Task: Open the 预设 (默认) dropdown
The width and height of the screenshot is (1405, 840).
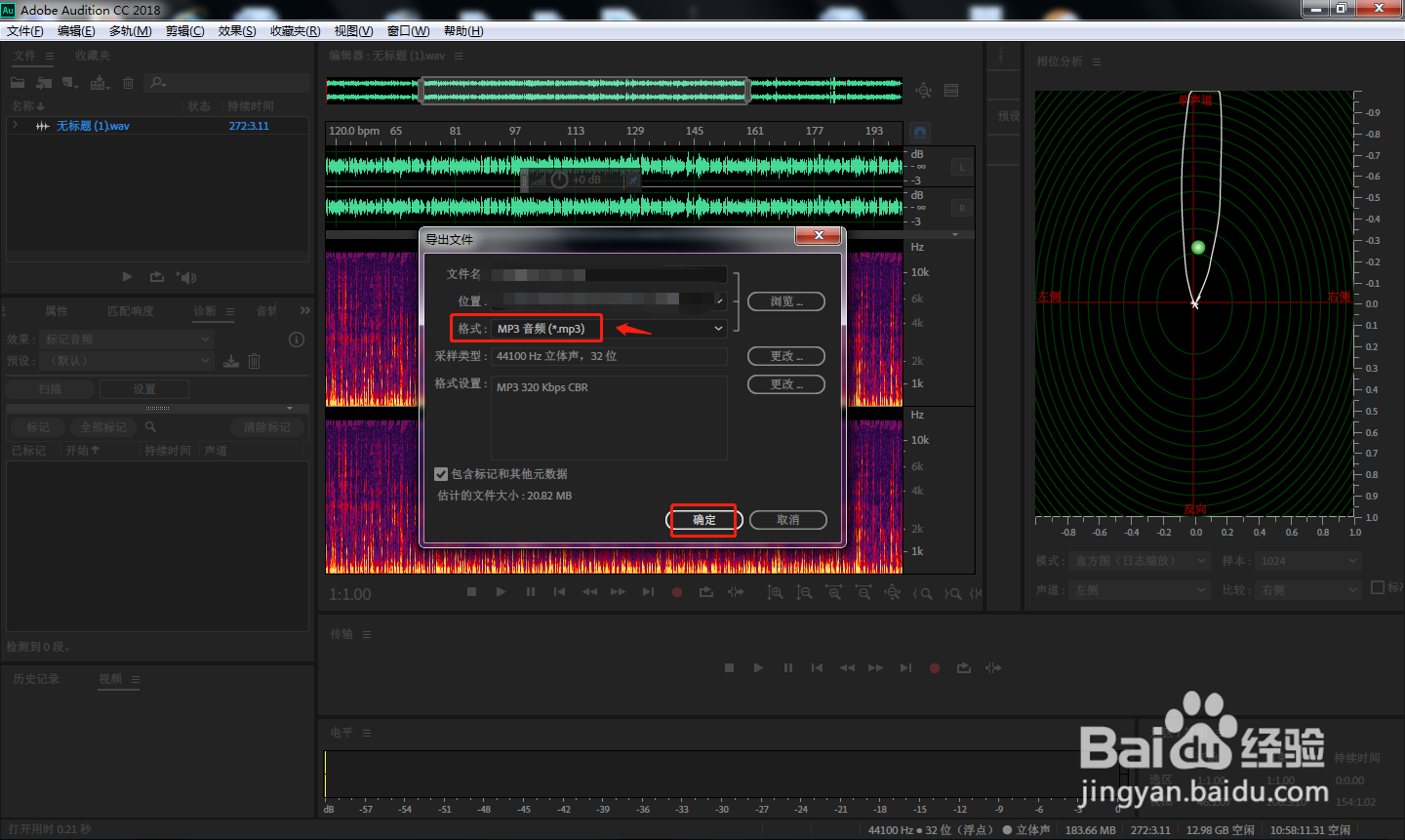Action: click(x=127, y=361)
